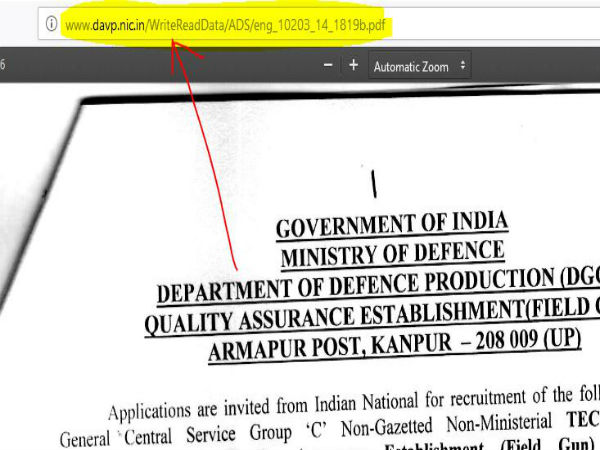This screenshot has width=600, height=450.
Task: Click the zoom out minus button
Action: point(328,65)
